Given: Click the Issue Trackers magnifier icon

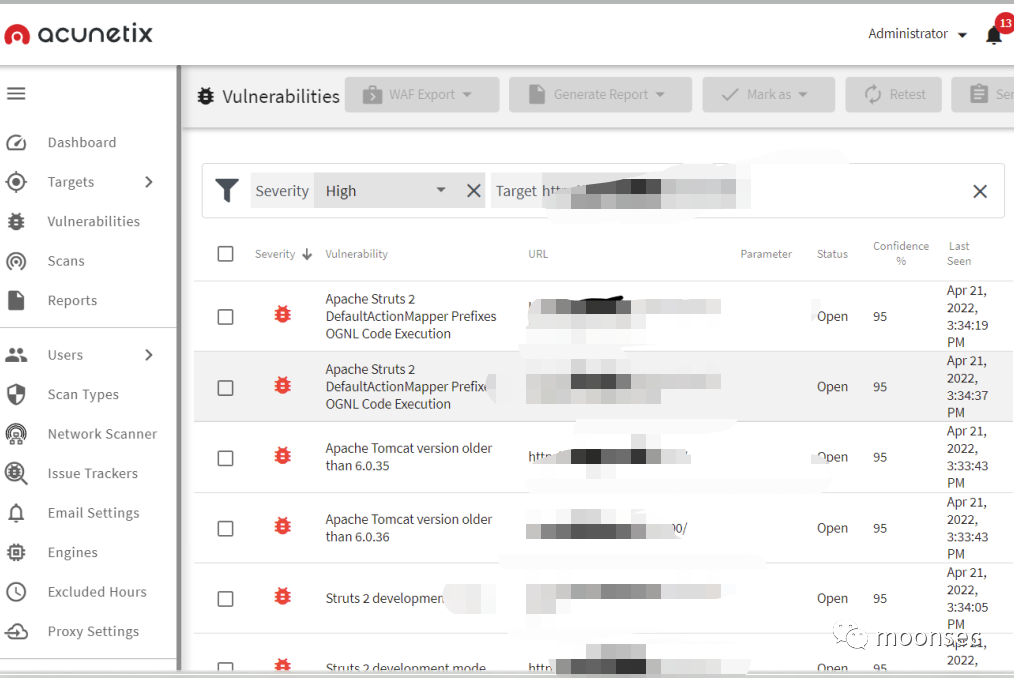Looking at the screenshot, I should pos(16,474).
